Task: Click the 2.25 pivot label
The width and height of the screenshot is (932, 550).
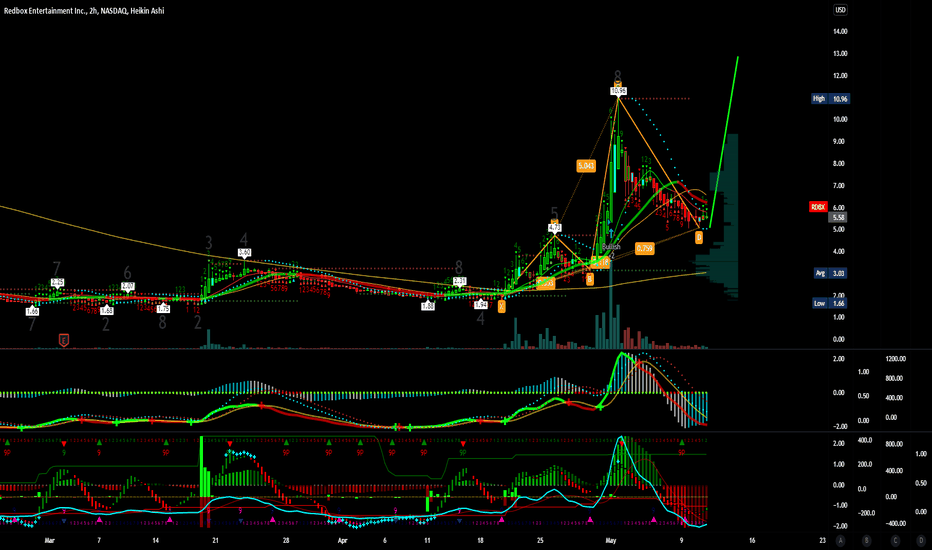Action: point(57,282)
